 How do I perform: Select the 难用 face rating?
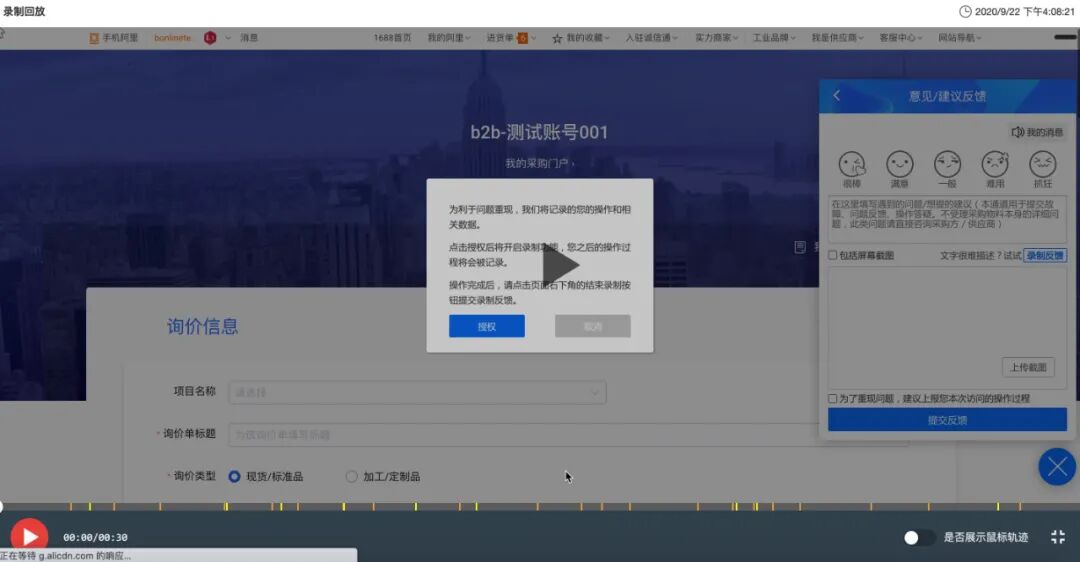point(995,169)
